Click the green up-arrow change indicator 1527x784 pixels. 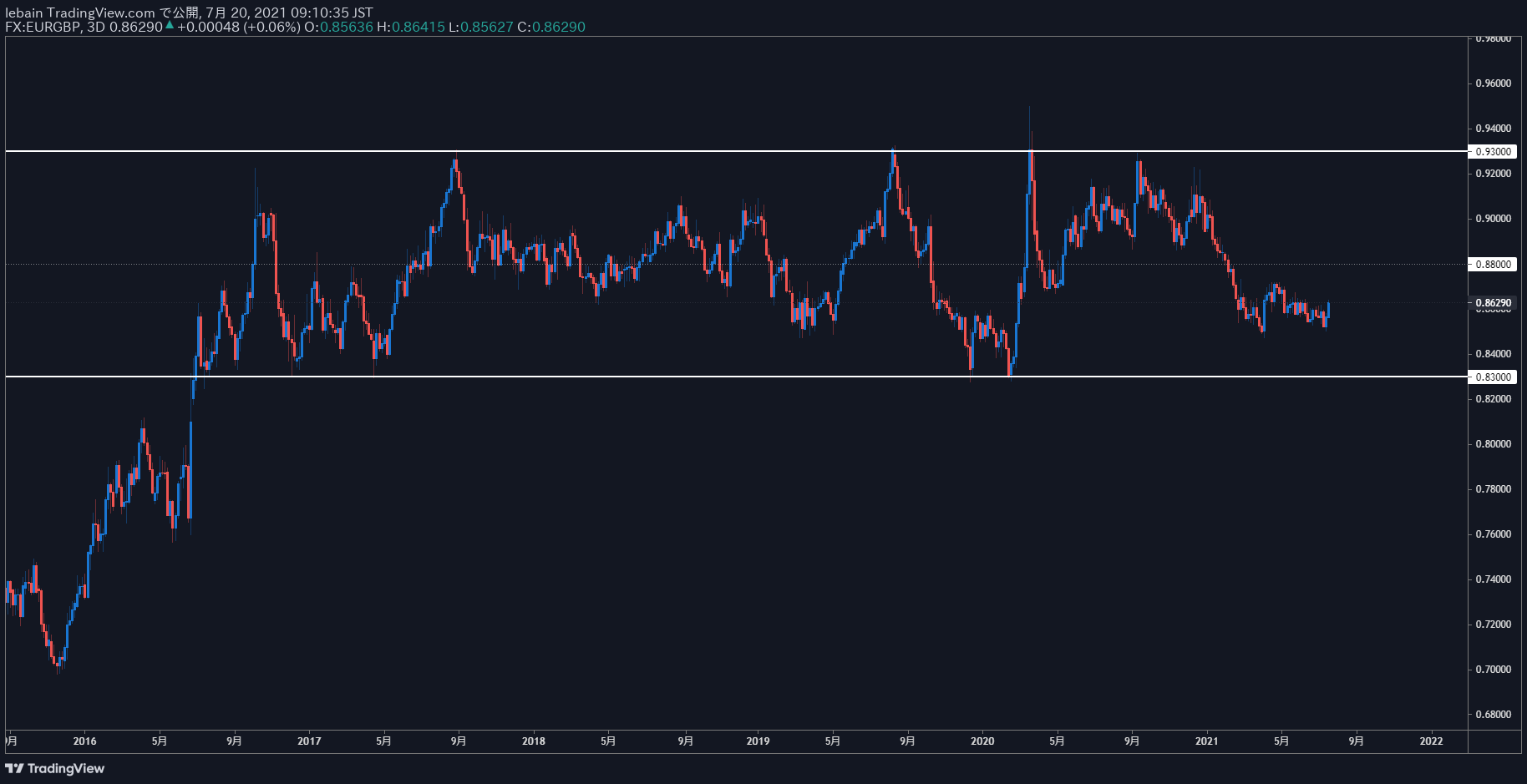click(x=170, y=26)
